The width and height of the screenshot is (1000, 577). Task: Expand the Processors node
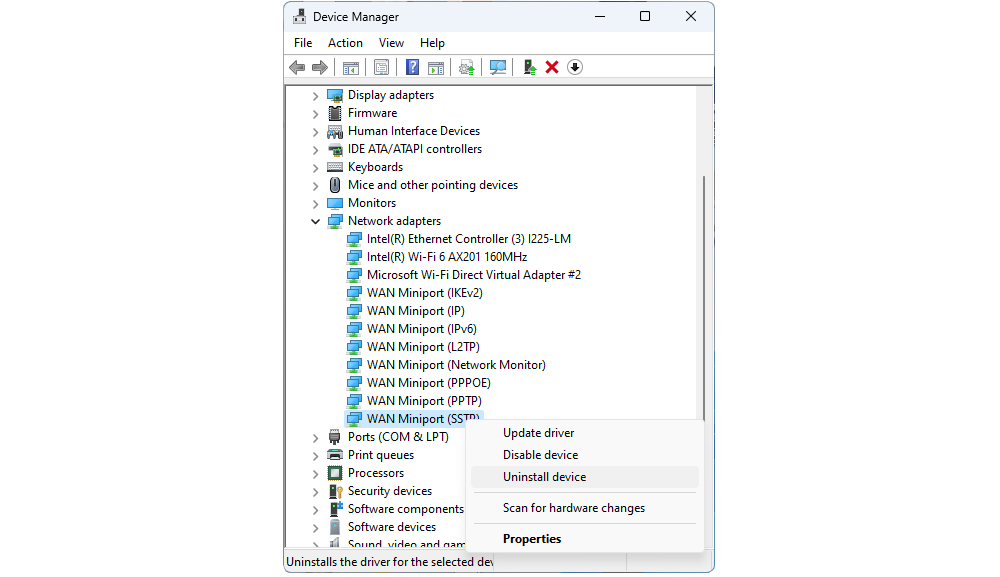315,474
